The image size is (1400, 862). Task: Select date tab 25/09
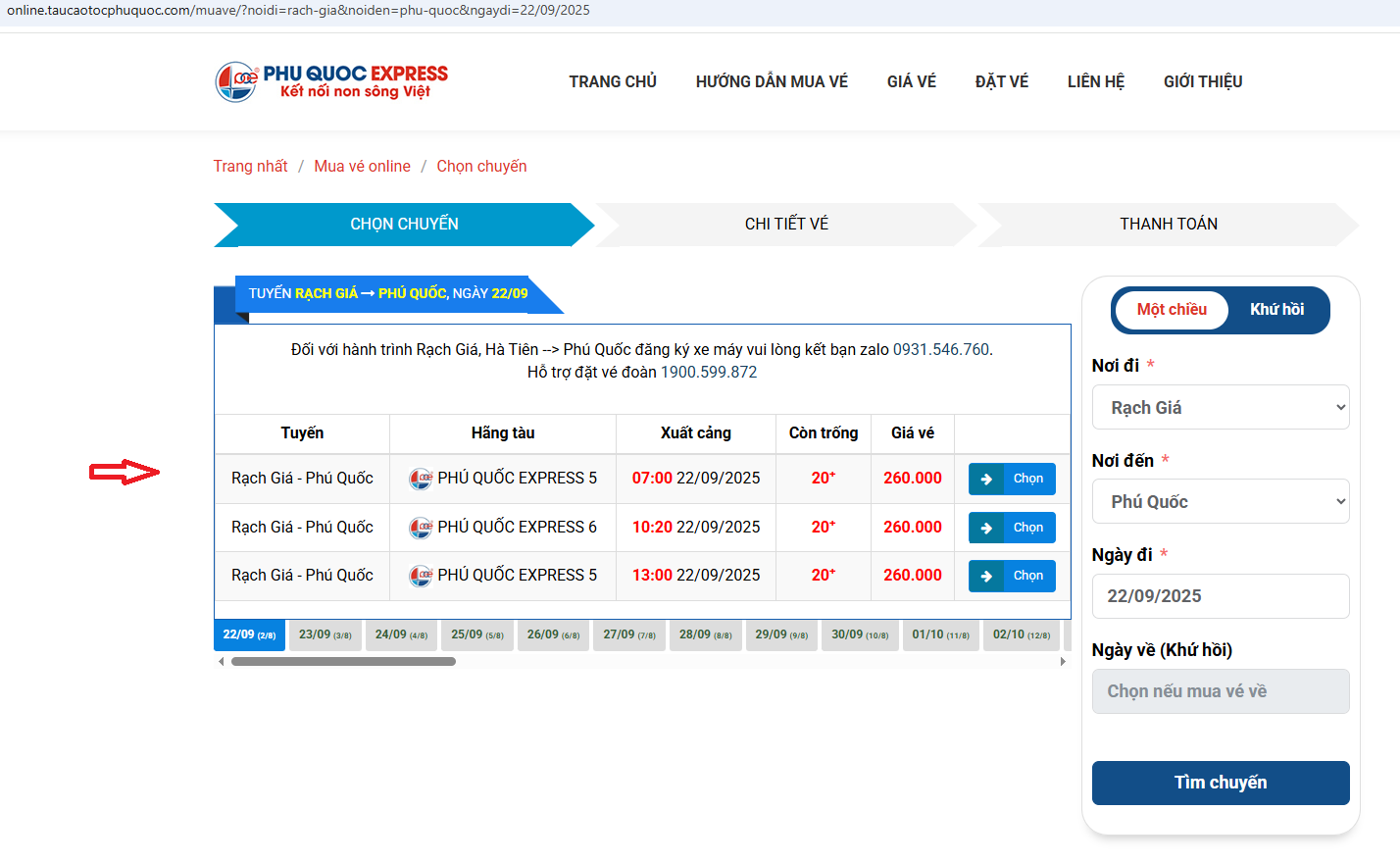477,635
